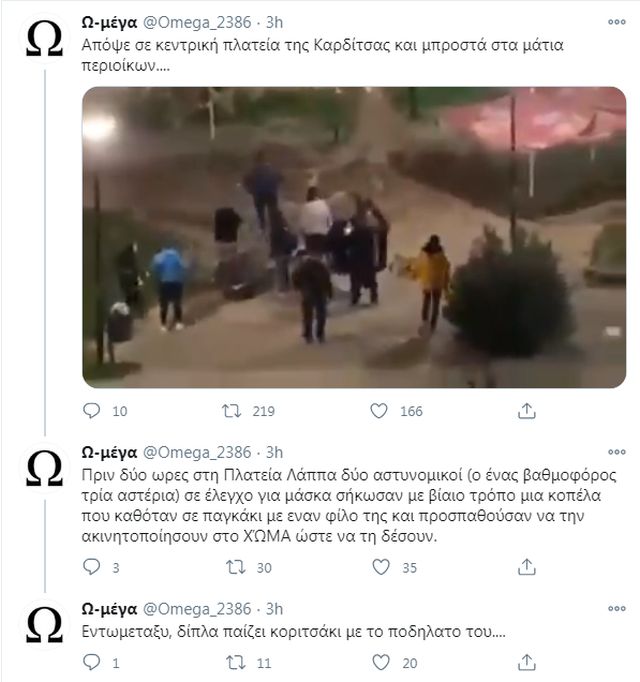Like the first tweet with 166 likes
This screenshot has width=640, height=682.
tap(379, 411)
